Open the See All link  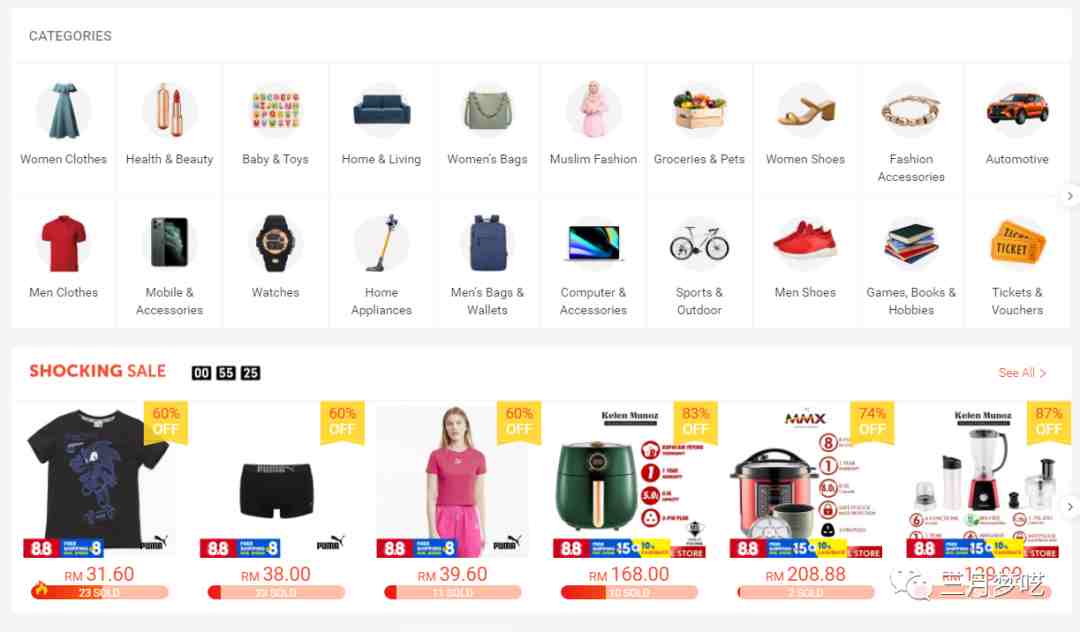pyautogui.click(x=1022, y=372)
